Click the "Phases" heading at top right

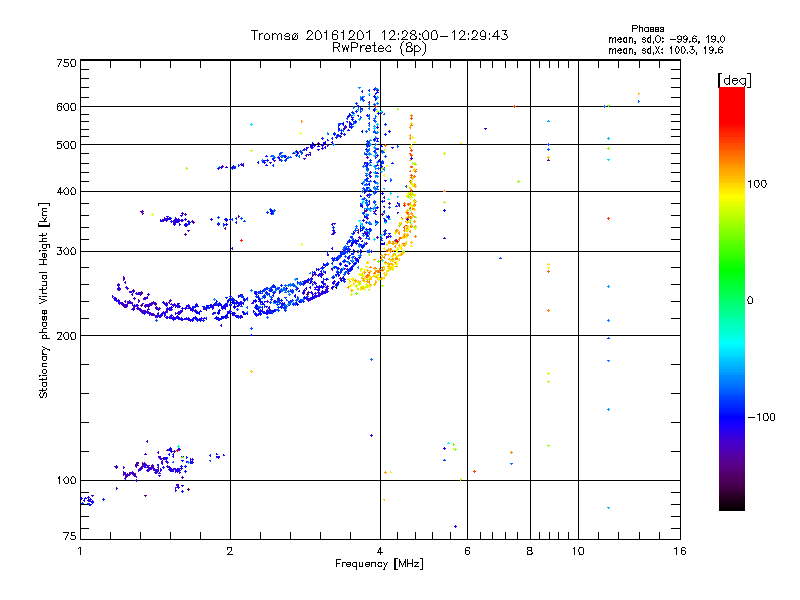coord(647,29)
